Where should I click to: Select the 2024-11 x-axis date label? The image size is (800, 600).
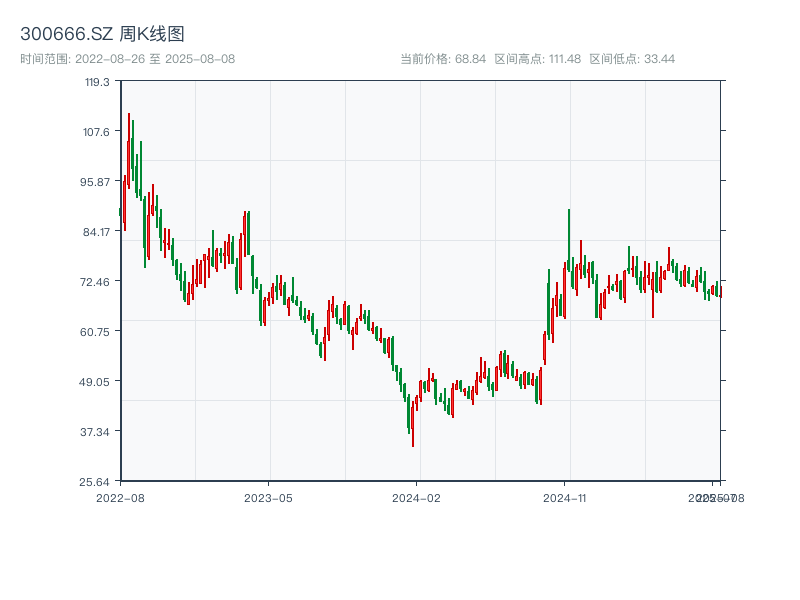[565, 497]
